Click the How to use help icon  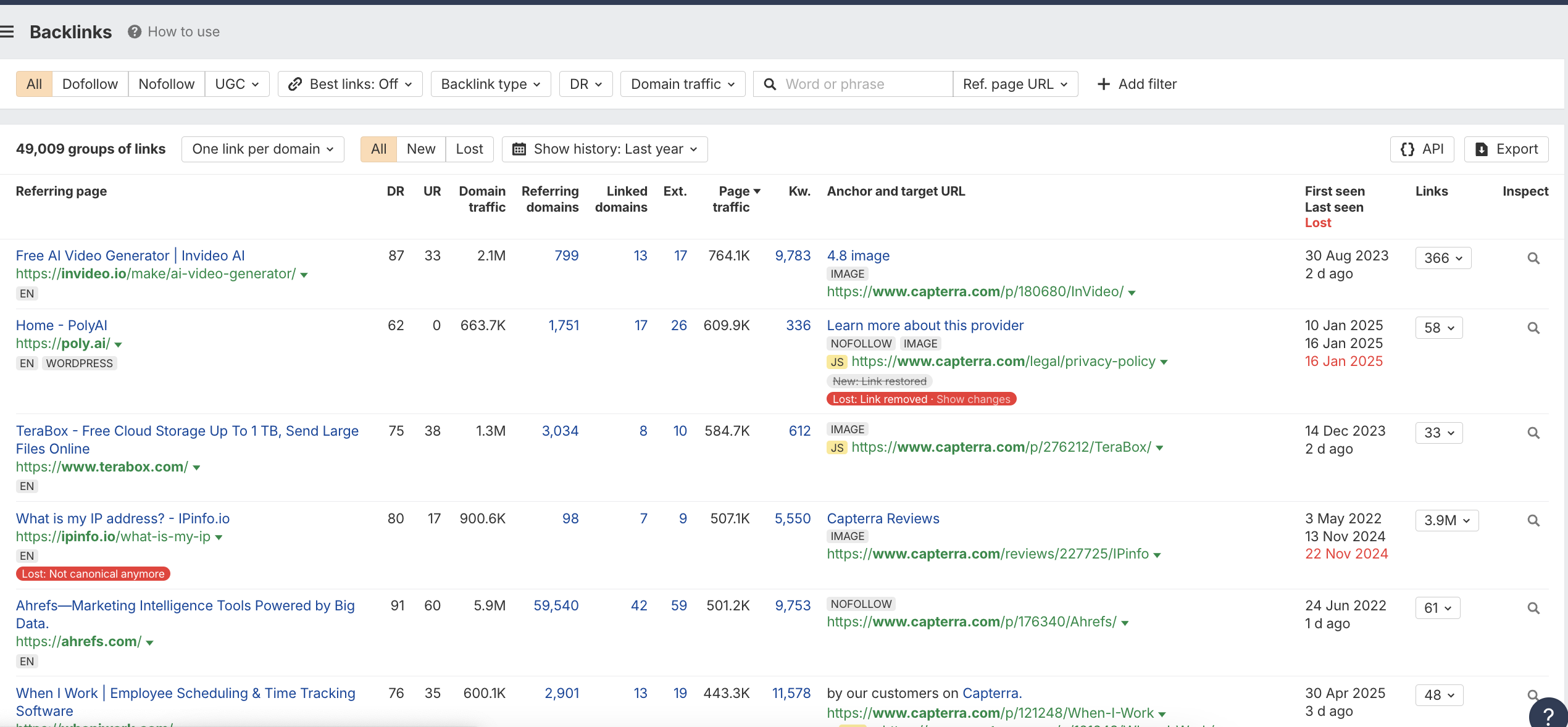[135, 31]
